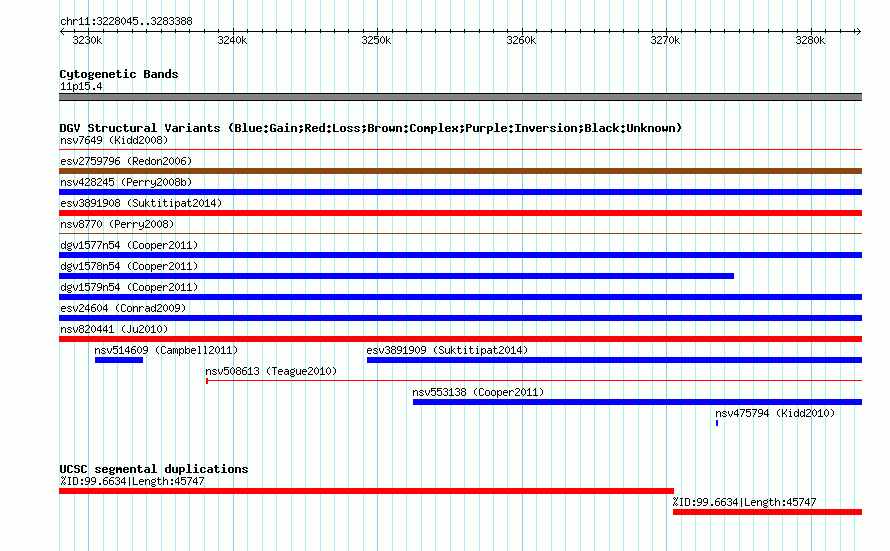The height and width of the screenshot is (551, 890).
Task: Click the Cytogenetic Bands track title
Action: click(x=119, y=74)
